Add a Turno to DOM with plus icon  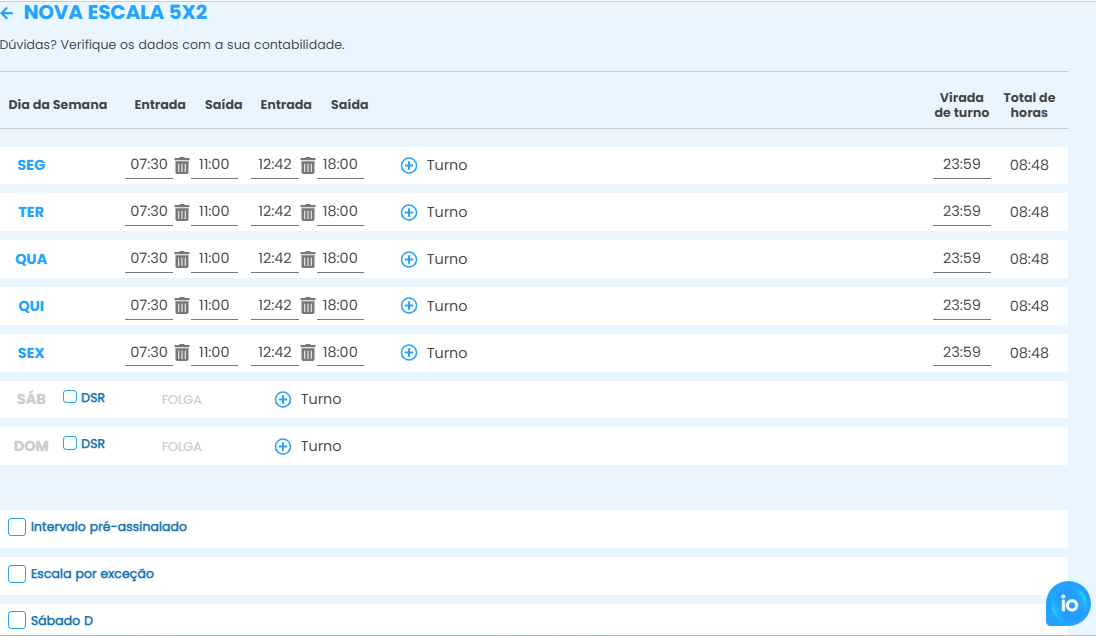(283, 447)
